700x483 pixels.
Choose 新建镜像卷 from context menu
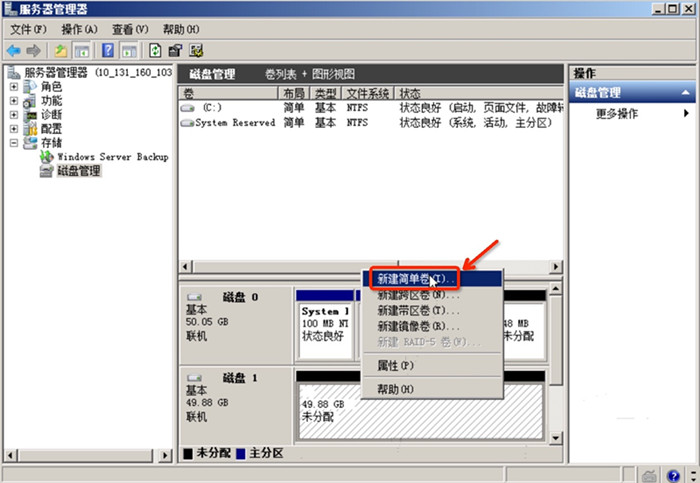[x=432, y=326]
